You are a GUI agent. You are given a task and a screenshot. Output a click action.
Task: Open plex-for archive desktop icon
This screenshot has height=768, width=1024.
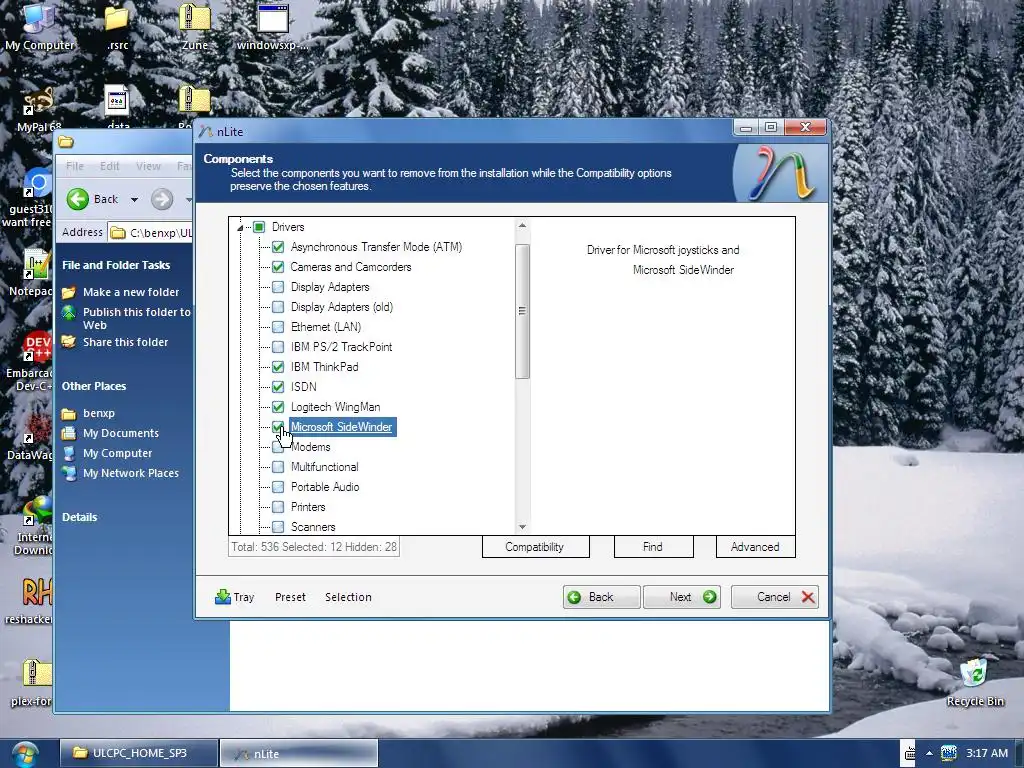point(33,682)
